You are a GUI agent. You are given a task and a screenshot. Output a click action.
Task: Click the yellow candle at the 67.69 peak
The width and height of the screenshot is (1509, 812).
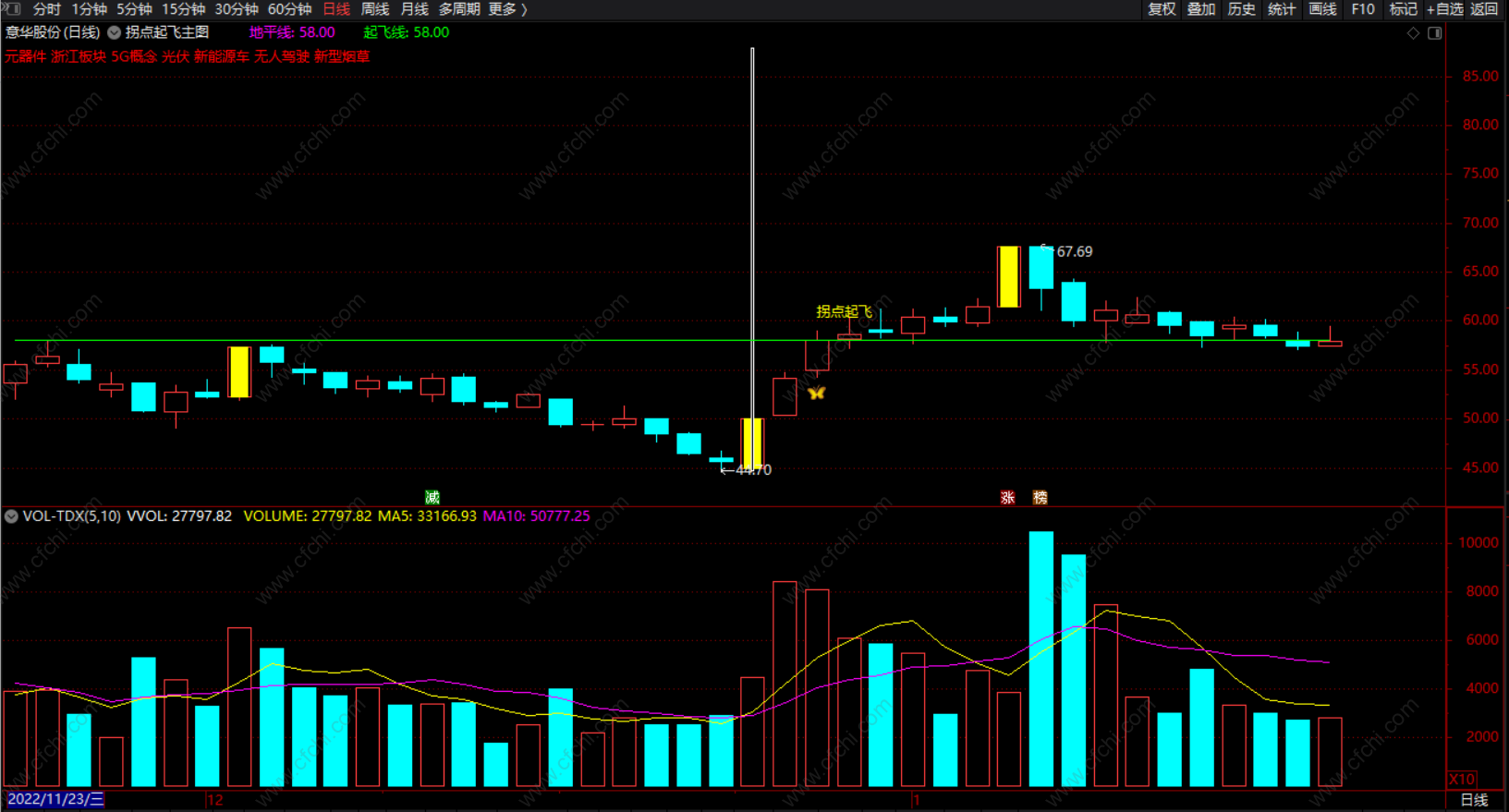pyautogui.click(x=1008, y=276)
